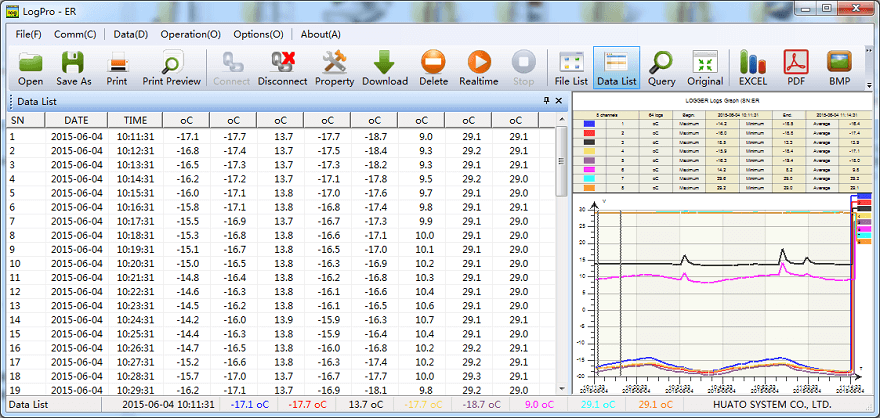This screenshot has width=880, height=418.
Task: Disconnect the logger using the Disconnect icon
Action: tap(282, 68)
